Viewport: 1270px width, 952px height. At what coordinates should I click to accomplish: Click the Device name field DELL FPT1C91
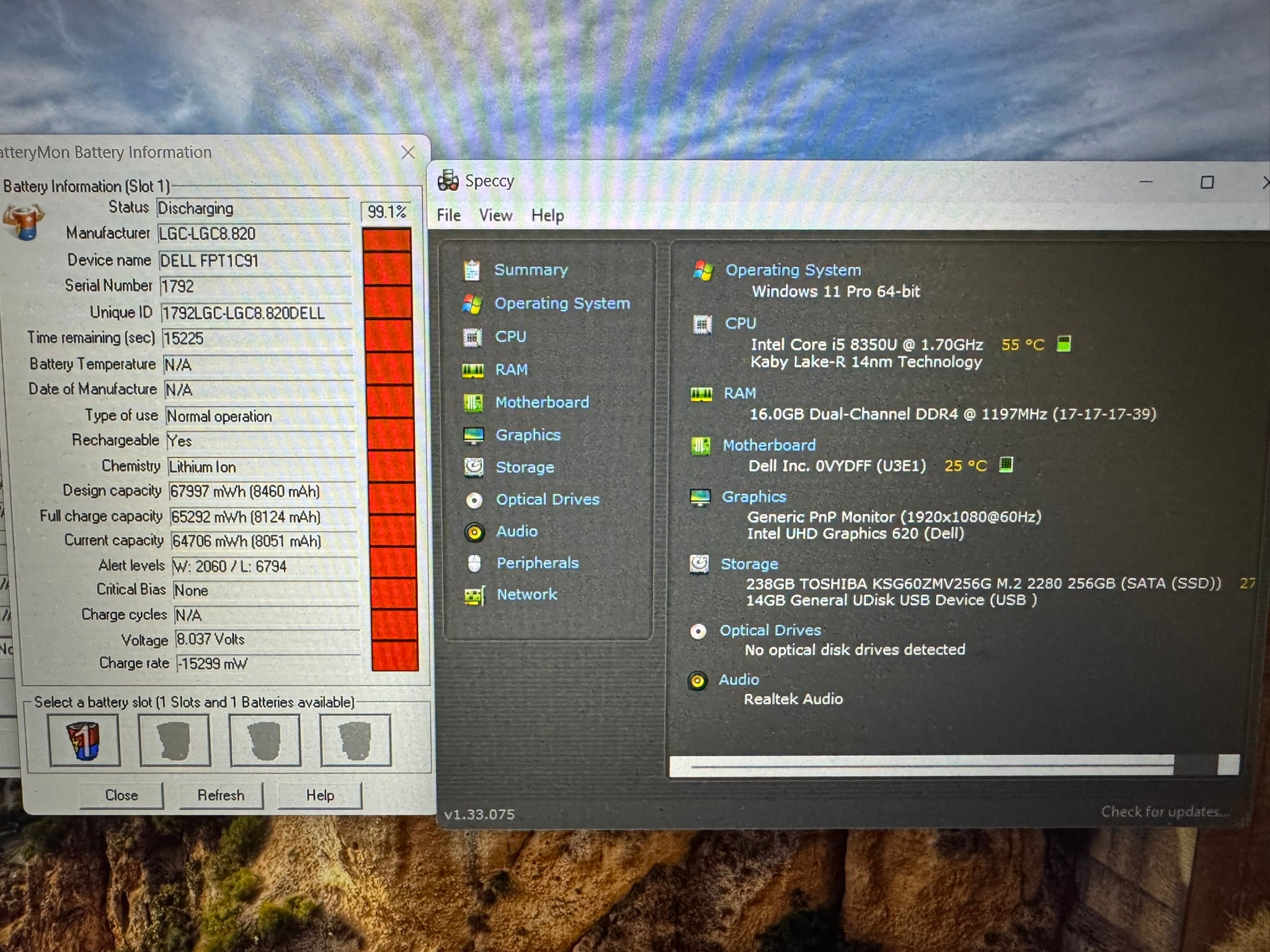click(x=255, y=260)
